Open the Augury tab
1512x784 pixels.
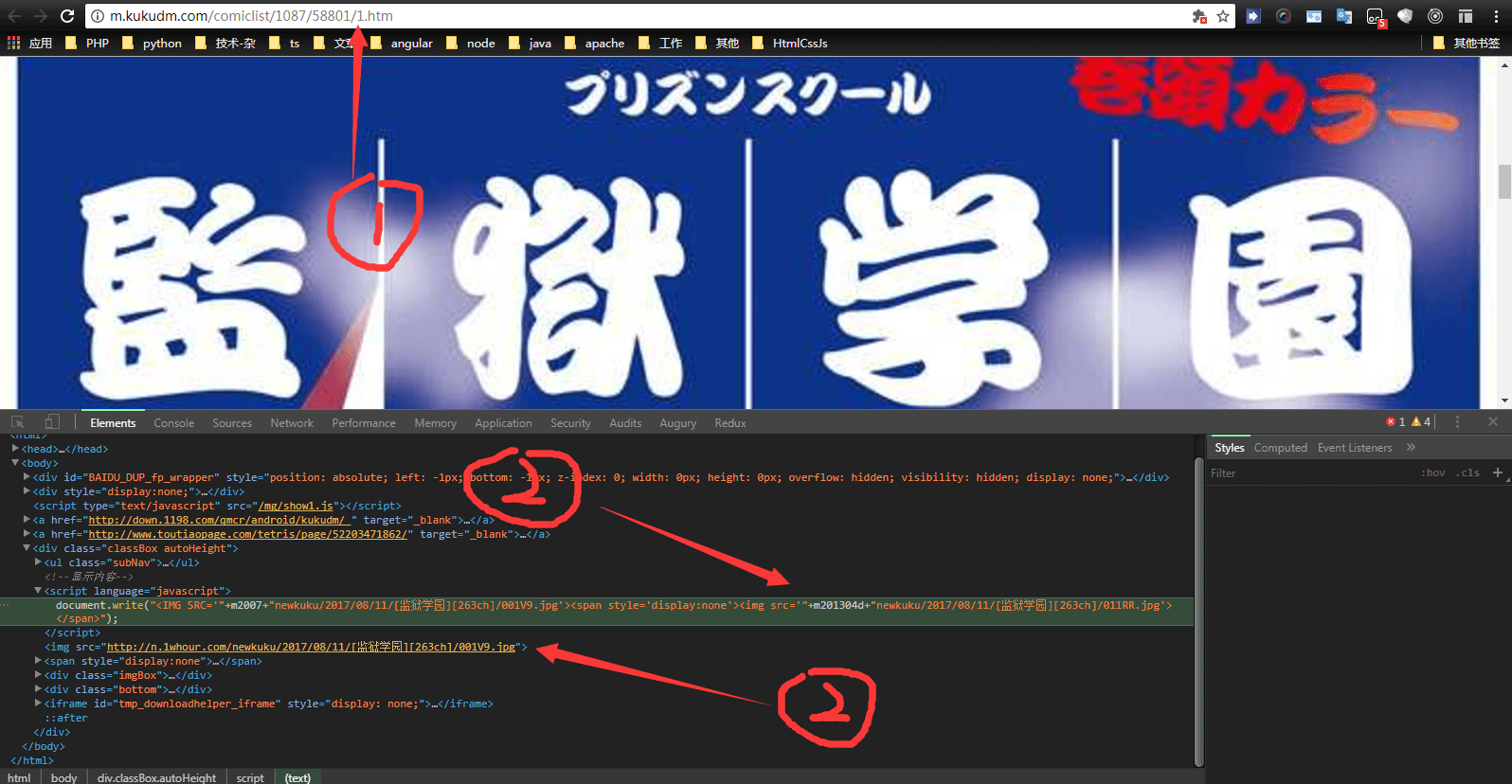click(678, 423)
